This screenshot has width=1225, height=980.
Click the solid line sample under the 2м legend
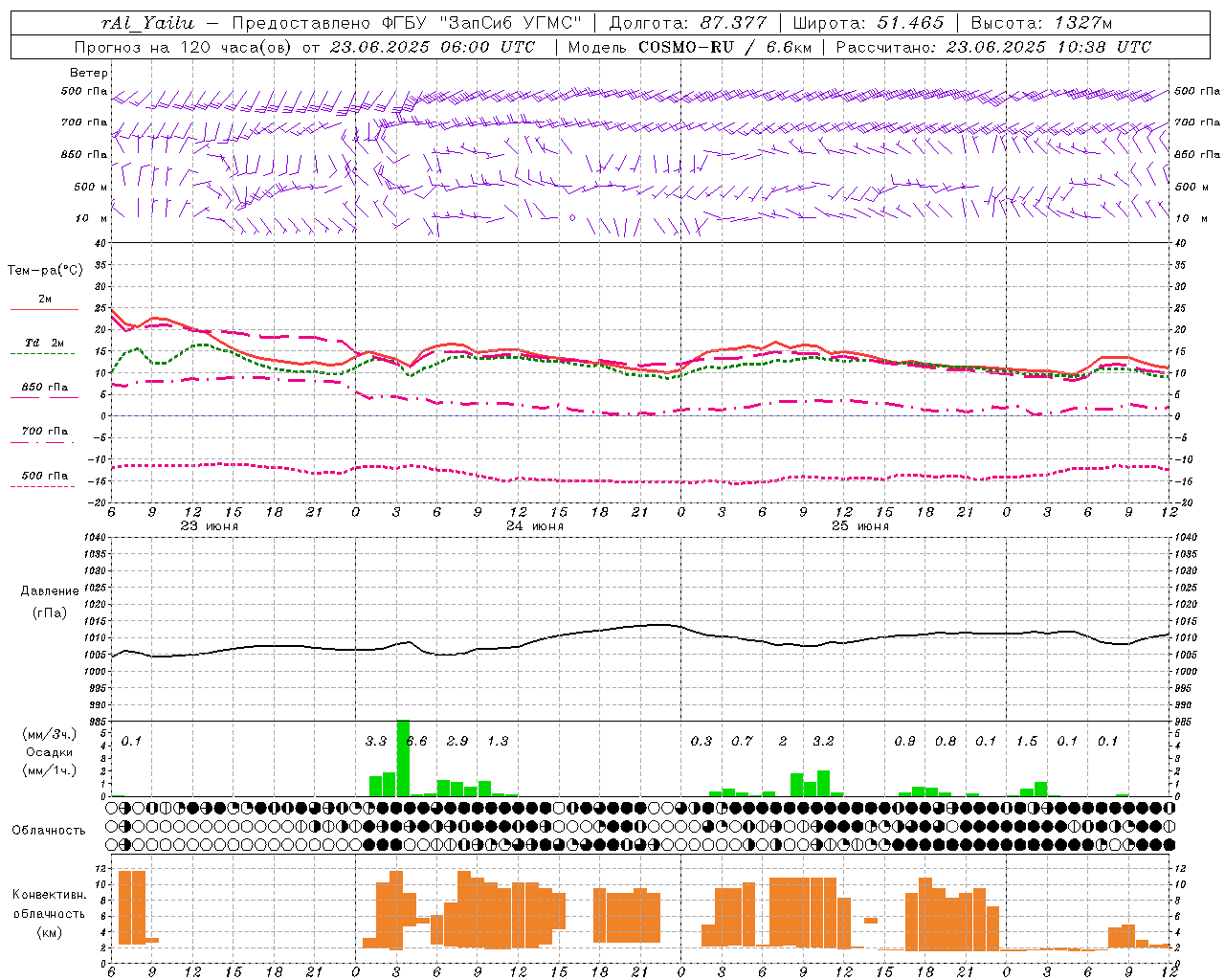(44, 310)
